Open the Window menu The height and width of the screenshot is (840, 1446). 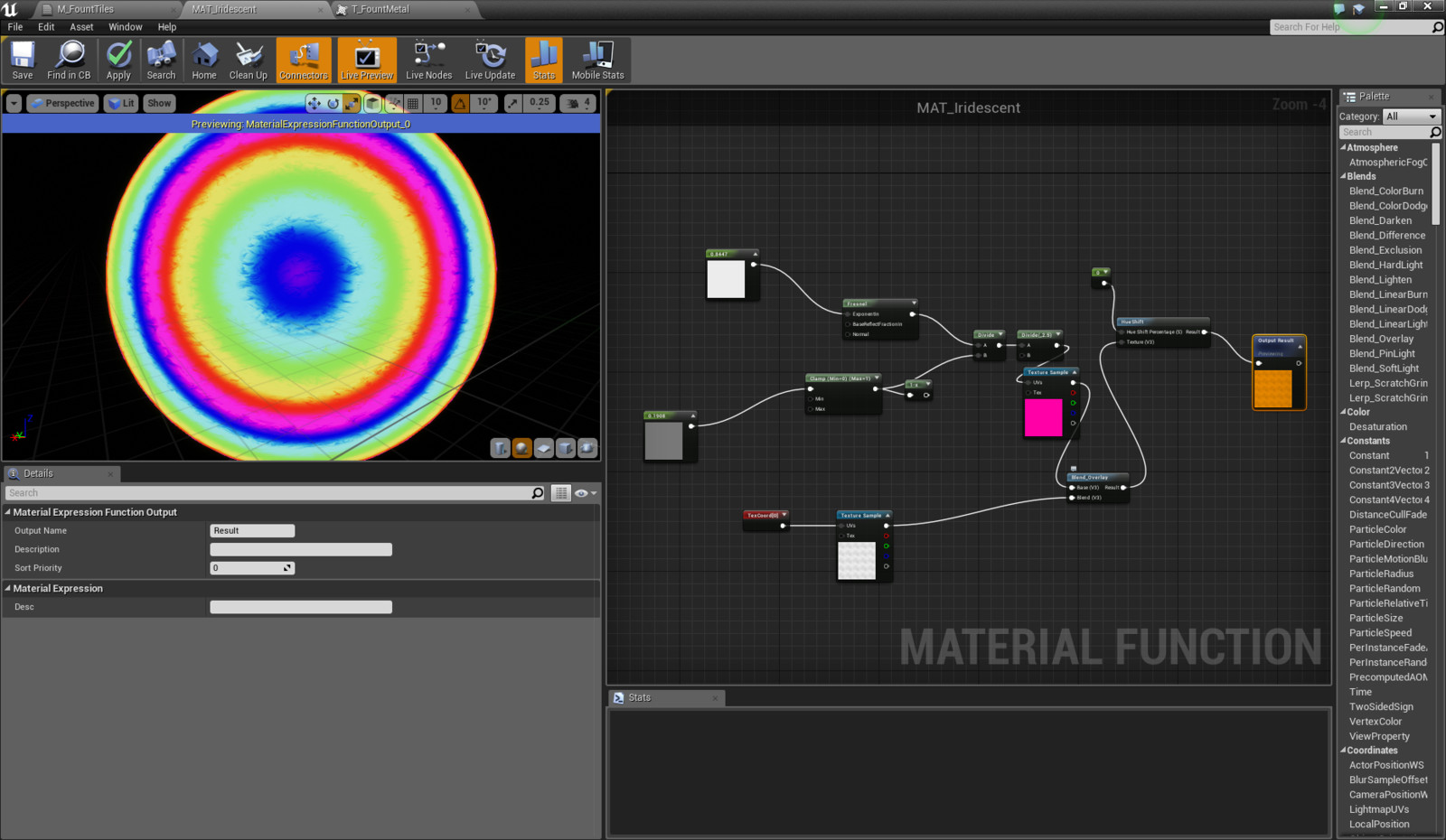tap(126, 27)
